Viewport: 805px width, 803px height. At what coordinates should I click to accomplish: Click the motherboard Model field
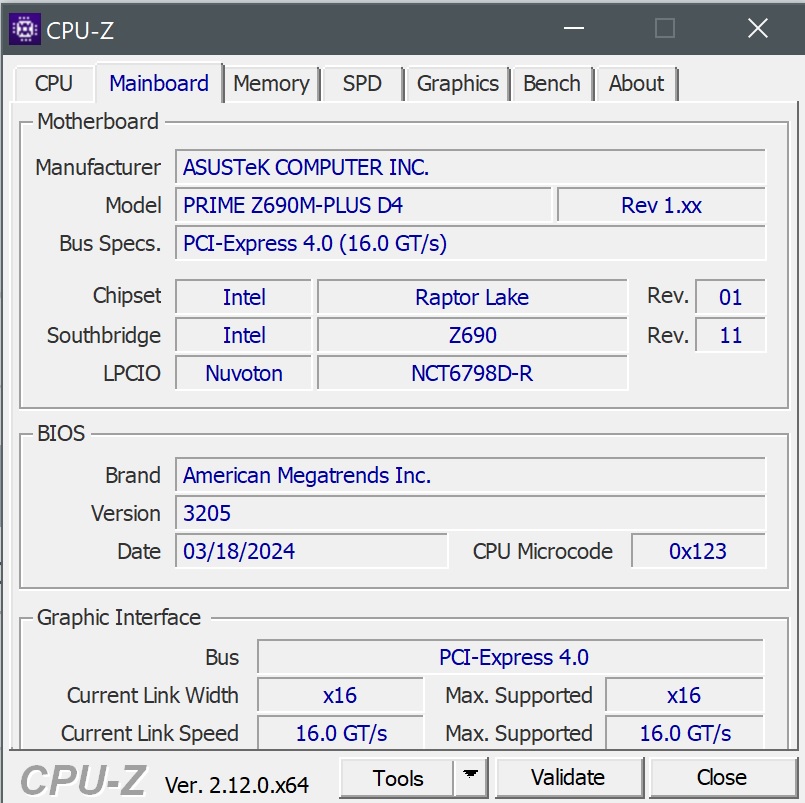click(363, 206)
